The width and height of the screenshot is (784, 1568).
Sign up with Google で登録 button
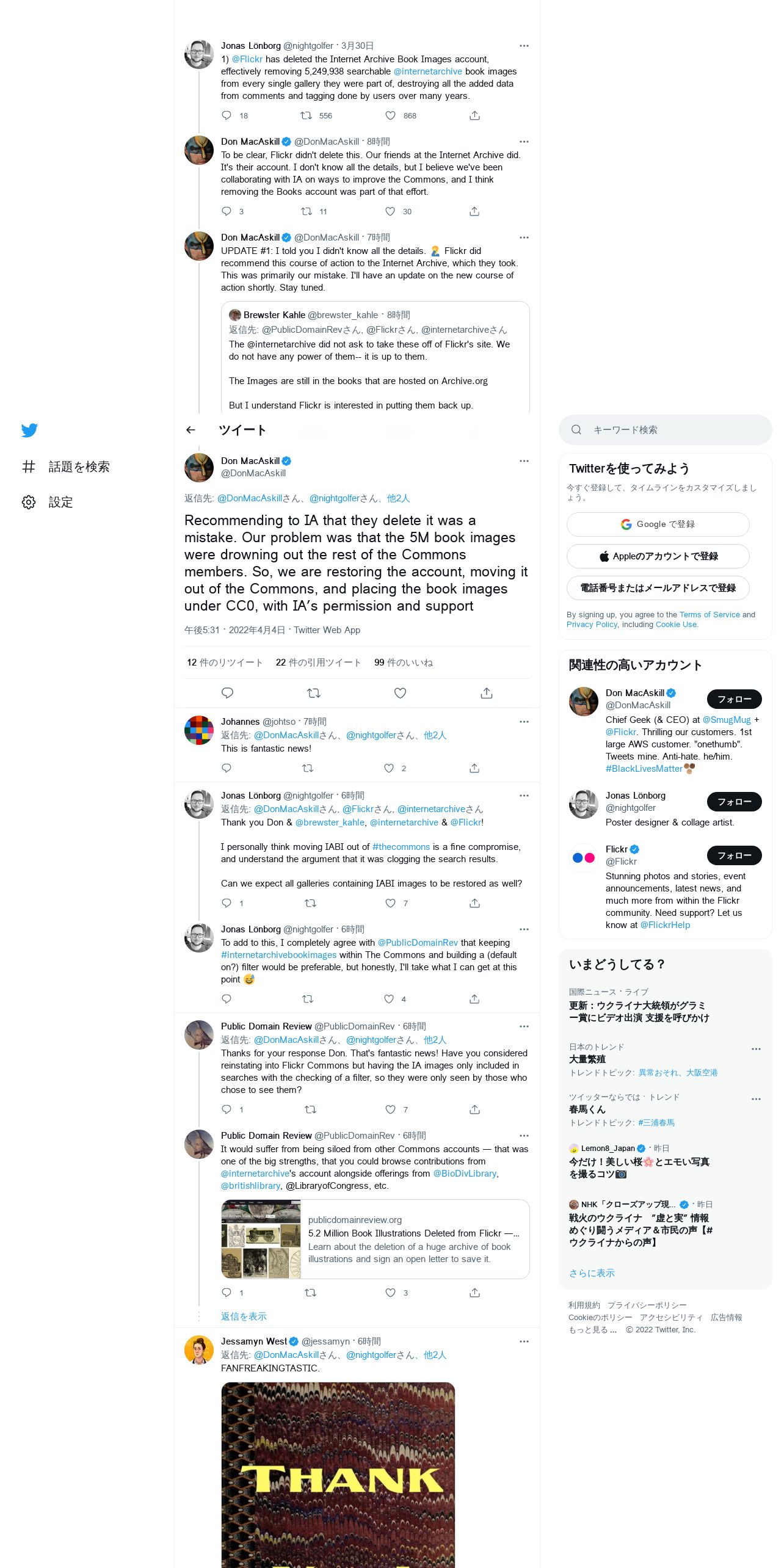pyautogui.click(x=658, y=524)
